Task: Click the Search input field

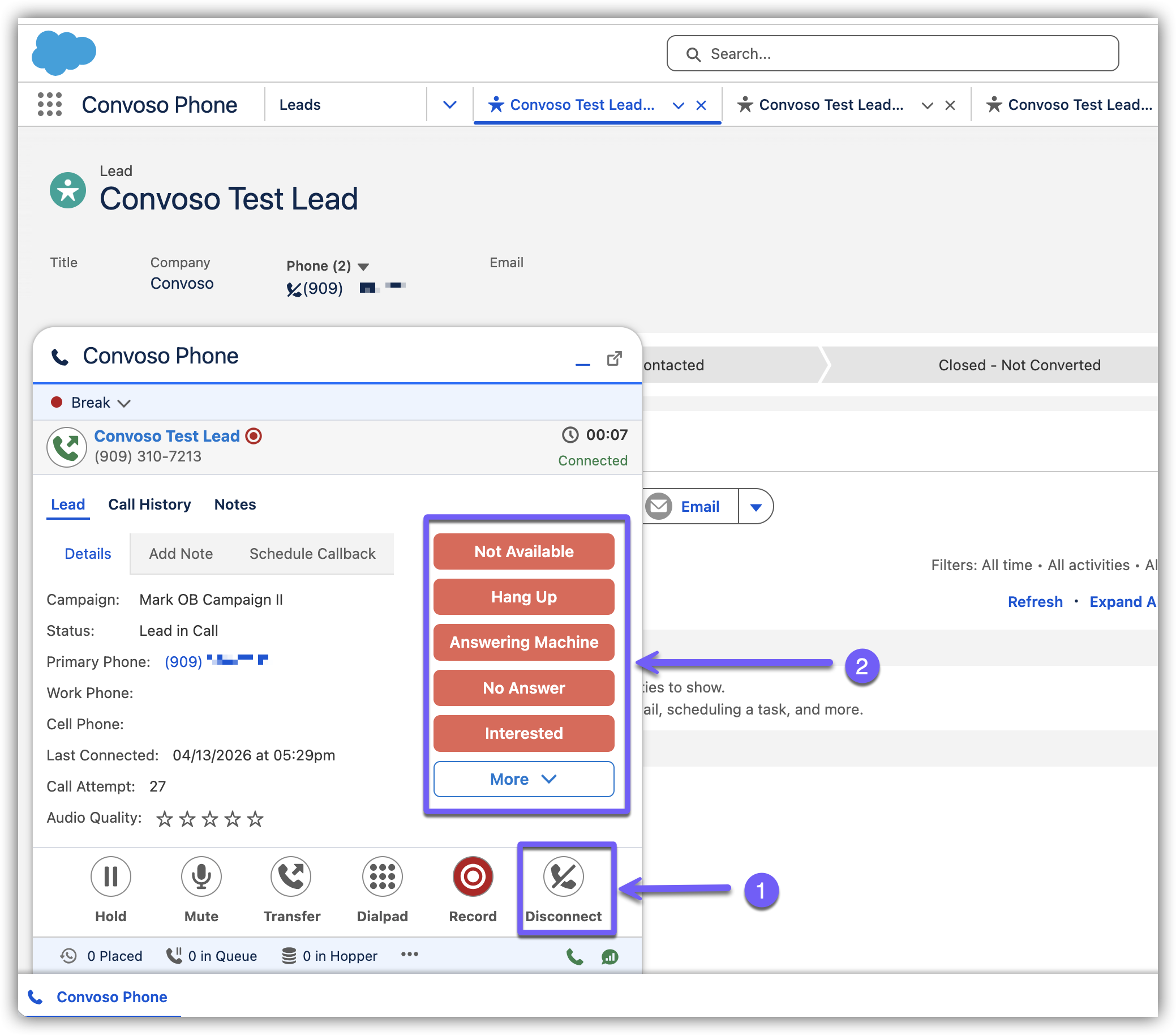Action: click(892, 54)
